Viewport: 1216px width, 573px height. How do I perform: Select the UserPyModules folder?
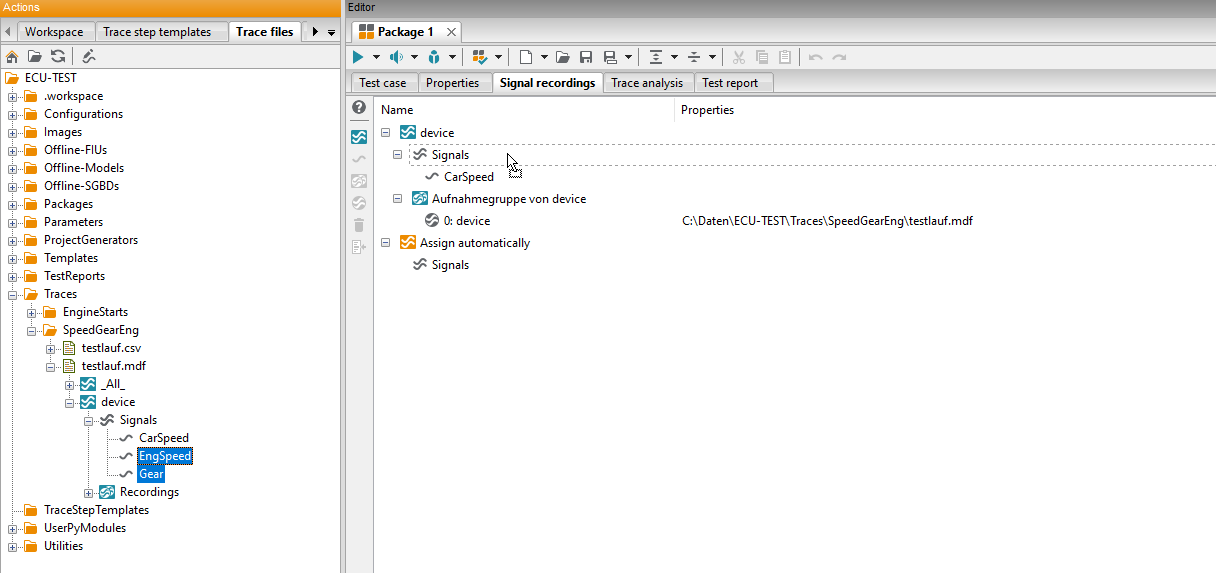[85, 528]
